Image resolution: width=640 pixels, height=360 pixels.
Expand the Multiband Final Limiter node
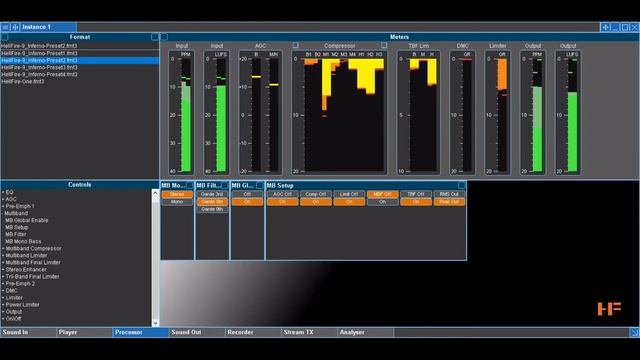click(x=3, y=262)
